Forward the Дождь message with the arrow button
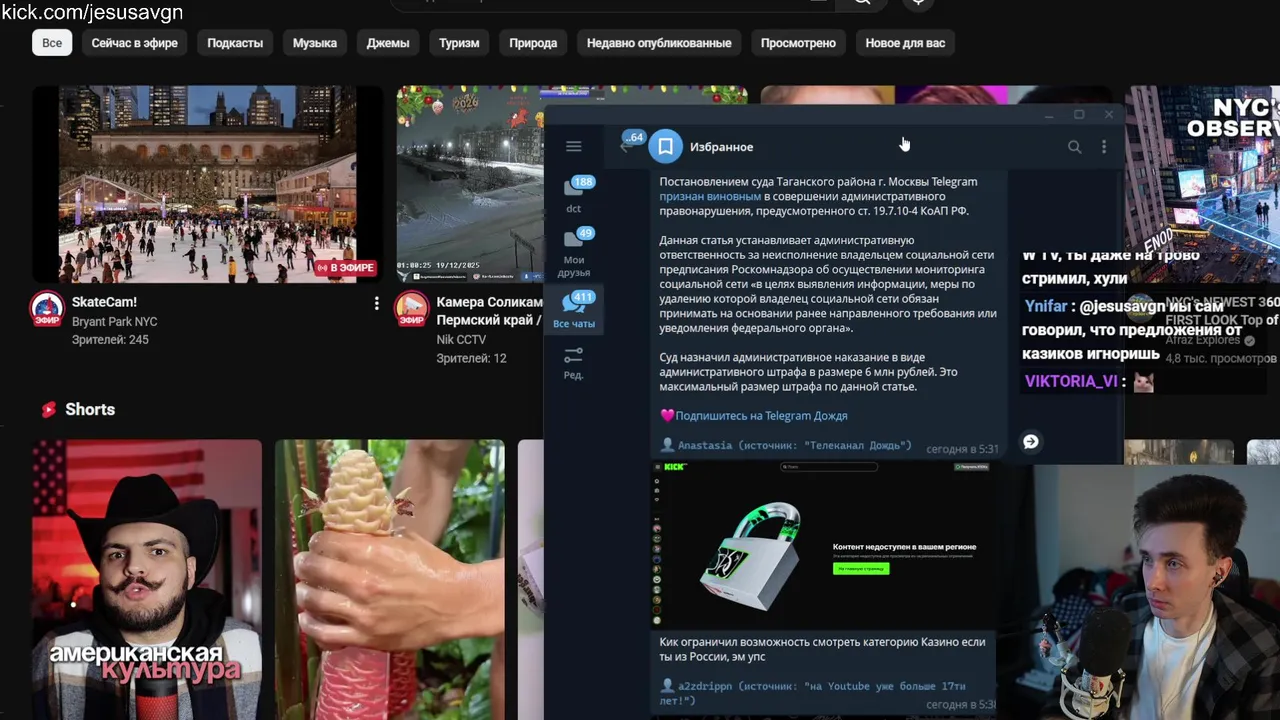The height and width of the screenshot is (720, 1280). 1030,442
